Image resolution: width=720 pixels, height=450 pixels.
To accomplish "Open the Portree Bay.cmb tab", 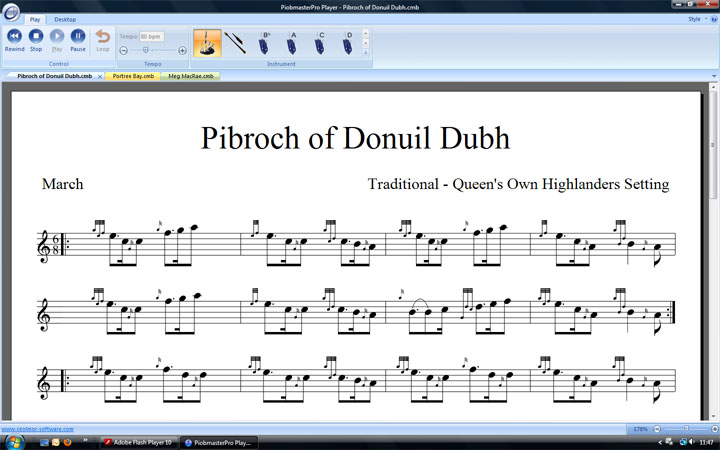I will pos(132,76).
